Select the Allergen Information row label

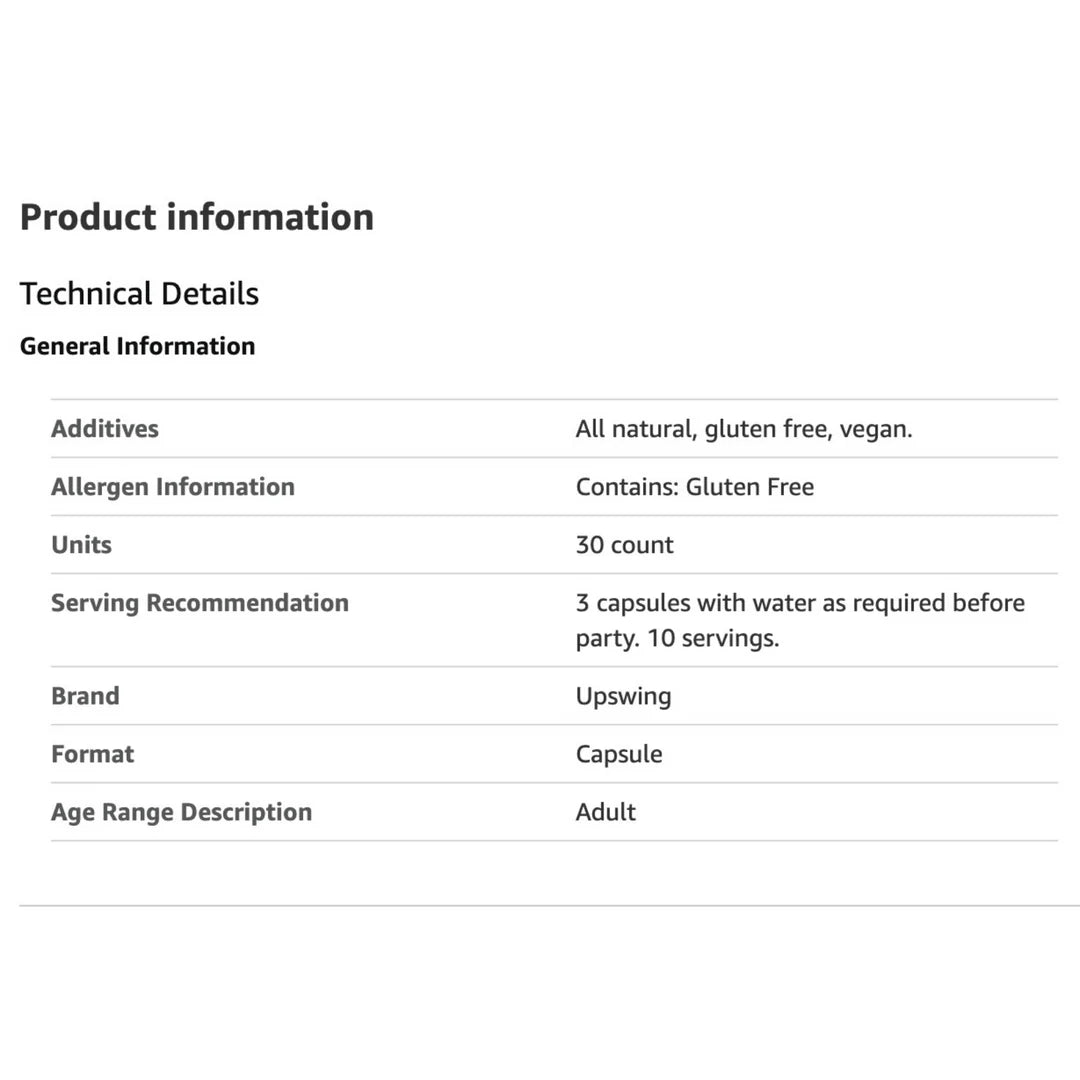[173, 487]
